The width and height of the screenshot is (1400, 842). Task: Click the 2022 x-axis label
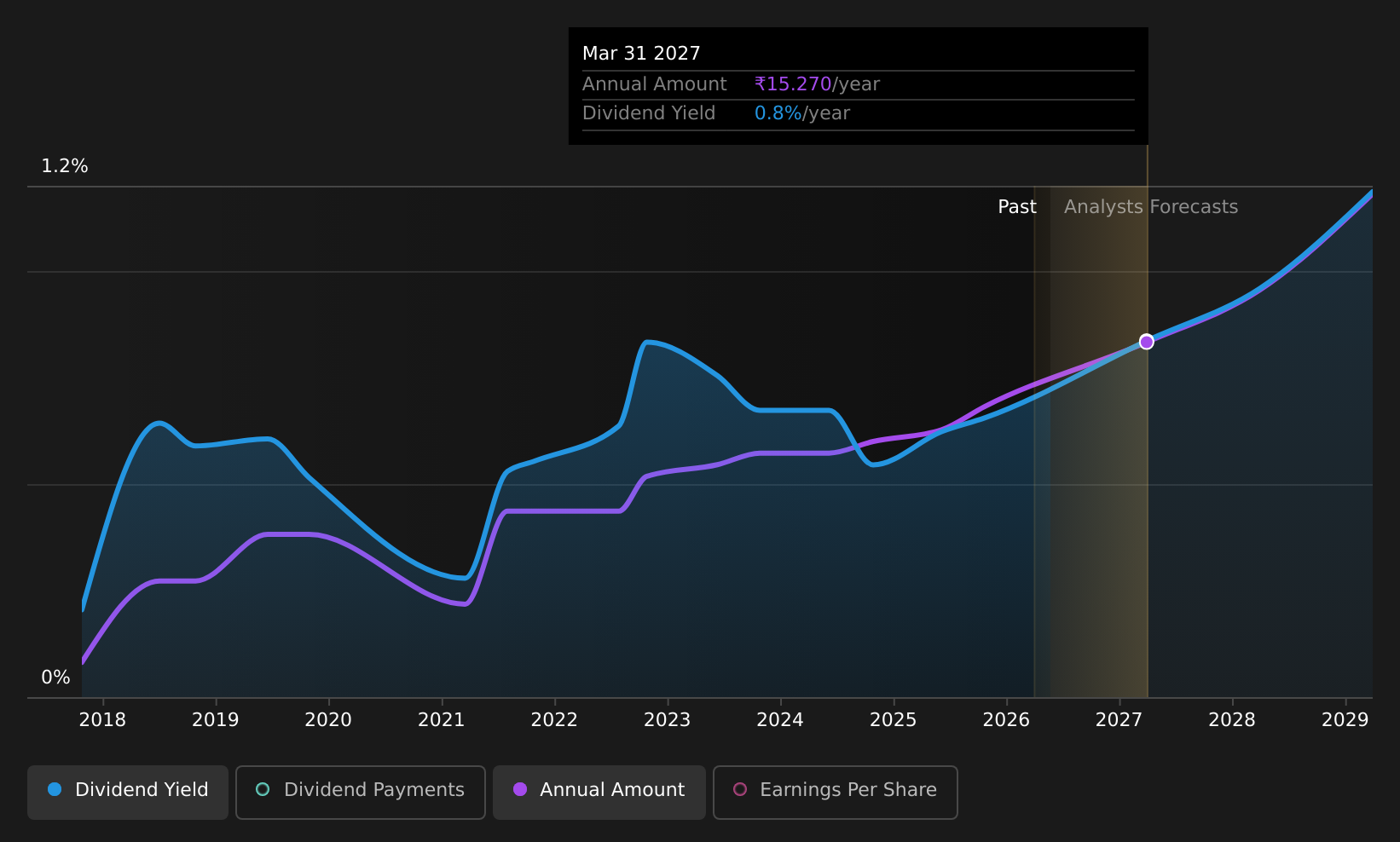coord(554,720)
